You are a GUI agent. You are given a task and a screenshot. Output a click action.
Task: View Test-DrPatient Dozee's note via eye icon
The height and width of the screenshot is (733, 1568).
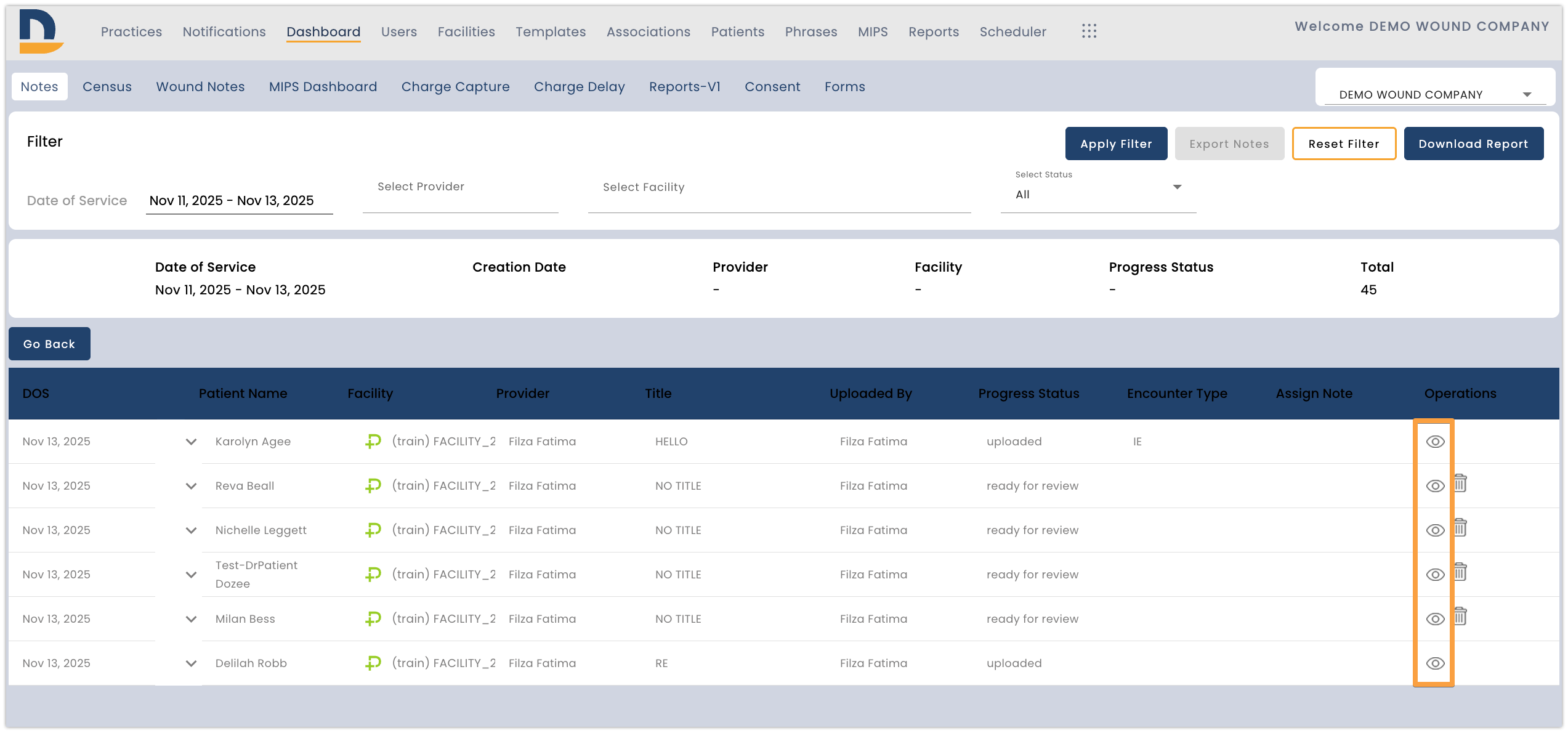click(x=1435, y=575)
